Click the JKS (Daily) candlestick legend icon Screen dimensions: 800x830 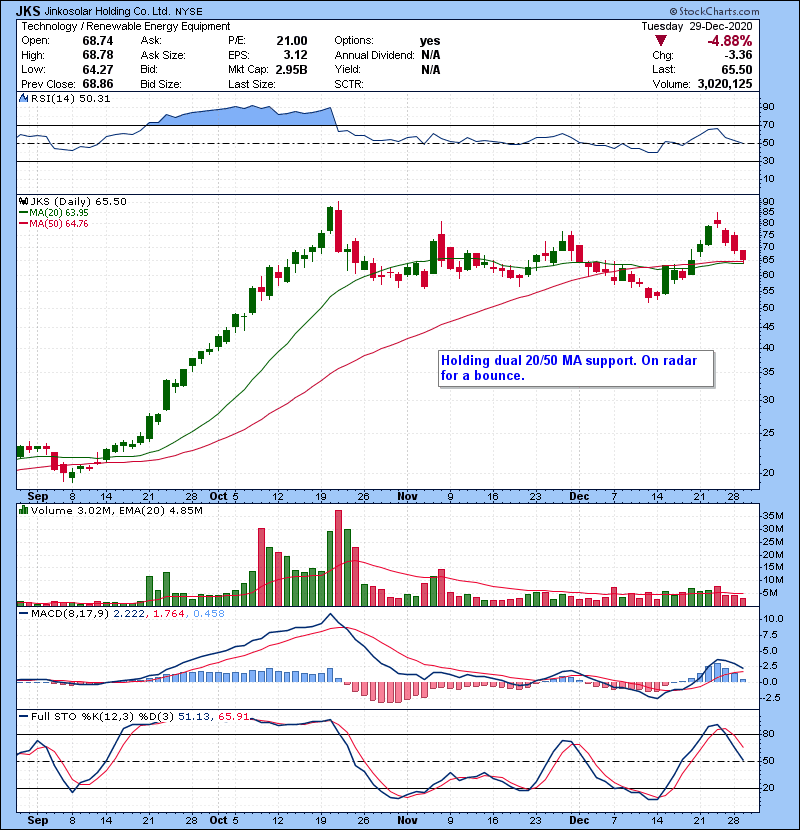[x=22, y=201]
